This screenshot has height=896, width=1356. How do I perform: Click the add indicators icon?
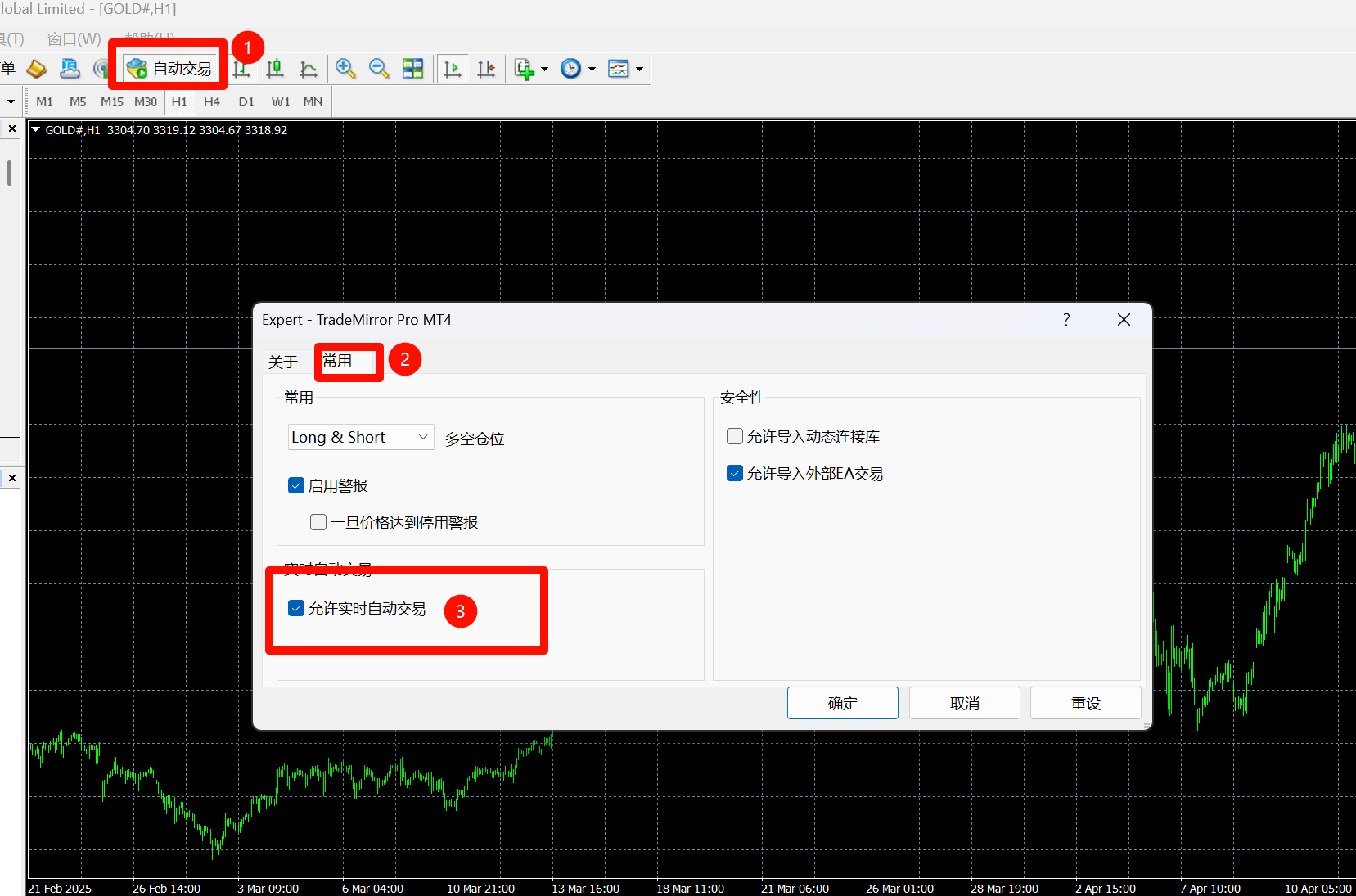[524, 69]
